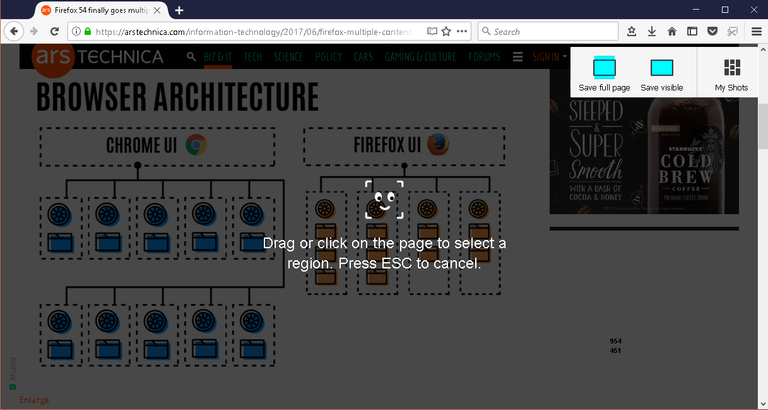Bookmark this page with the star icon
The image size is (768, 410).
click(x=446, y=32)
